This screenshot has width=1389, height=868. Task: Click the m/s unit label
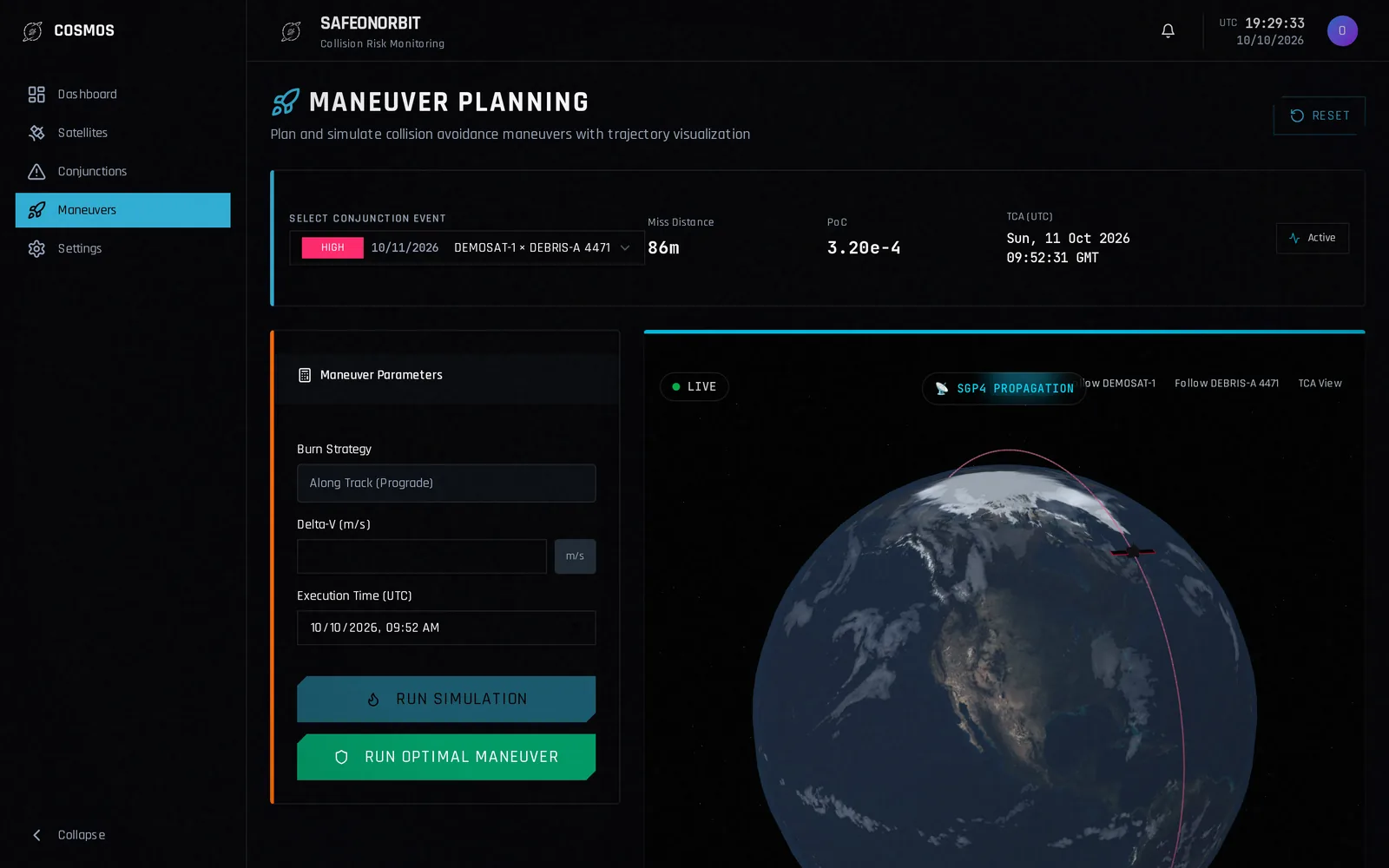click(576, 556)
